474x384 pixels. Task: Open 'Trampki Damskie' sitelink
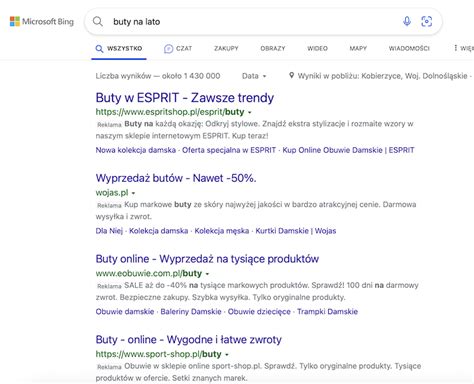pos(327,311)
